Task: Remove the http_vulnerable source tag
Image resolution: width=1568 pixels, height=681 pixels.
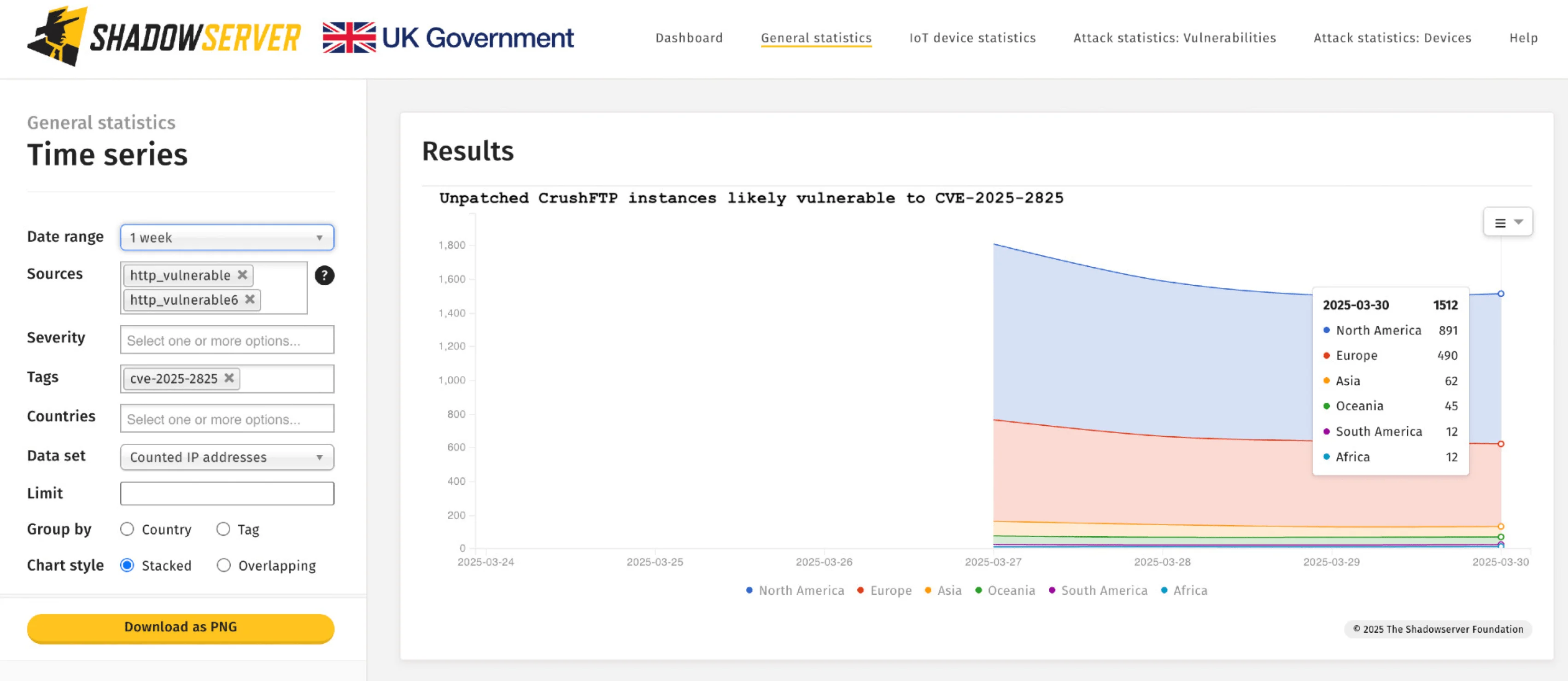Action: pyautogui.click(x=242, y=275)
